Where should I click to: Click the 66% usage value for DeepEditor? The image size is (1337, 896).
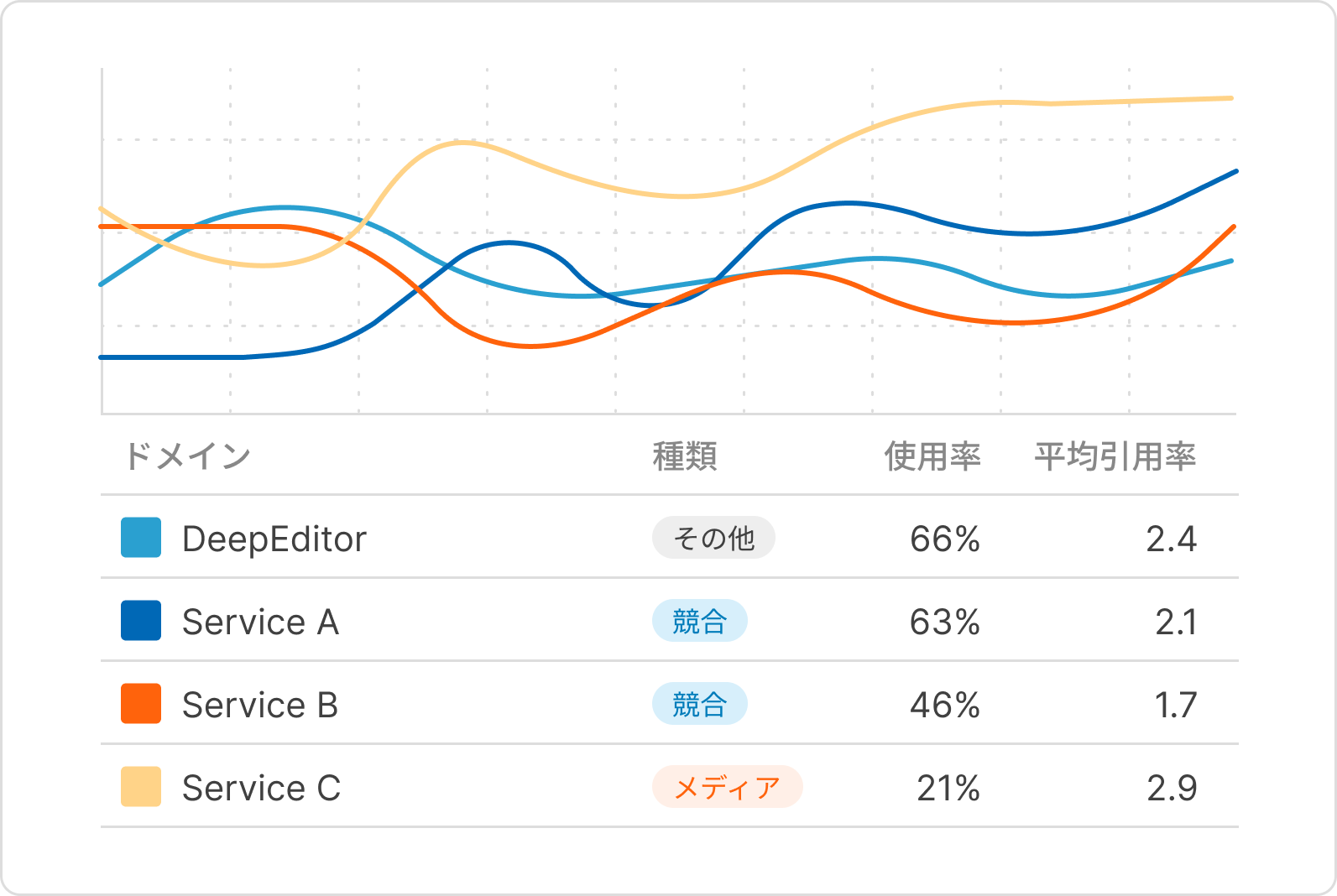click(945, 539)
